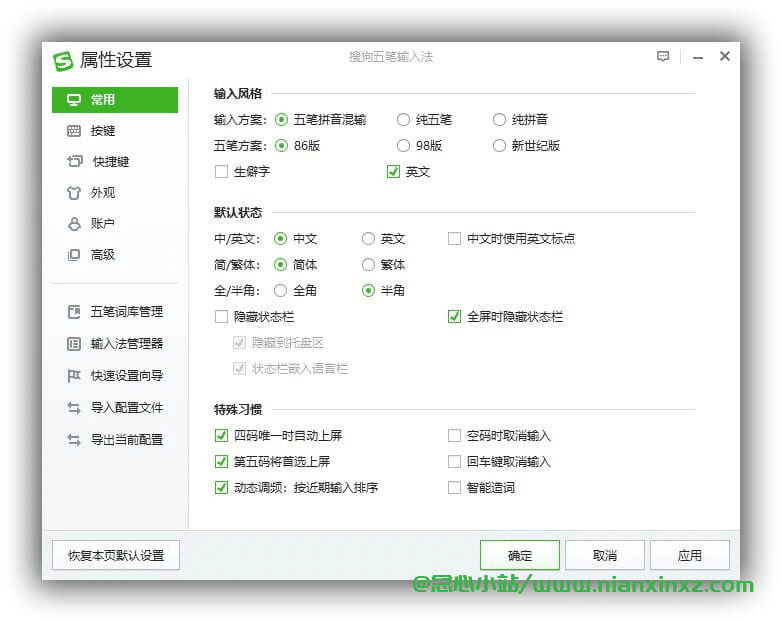Toggle 状态栏嵌入语言栏 checkbox
782x622 pixels.
click(x=239, y=369)
